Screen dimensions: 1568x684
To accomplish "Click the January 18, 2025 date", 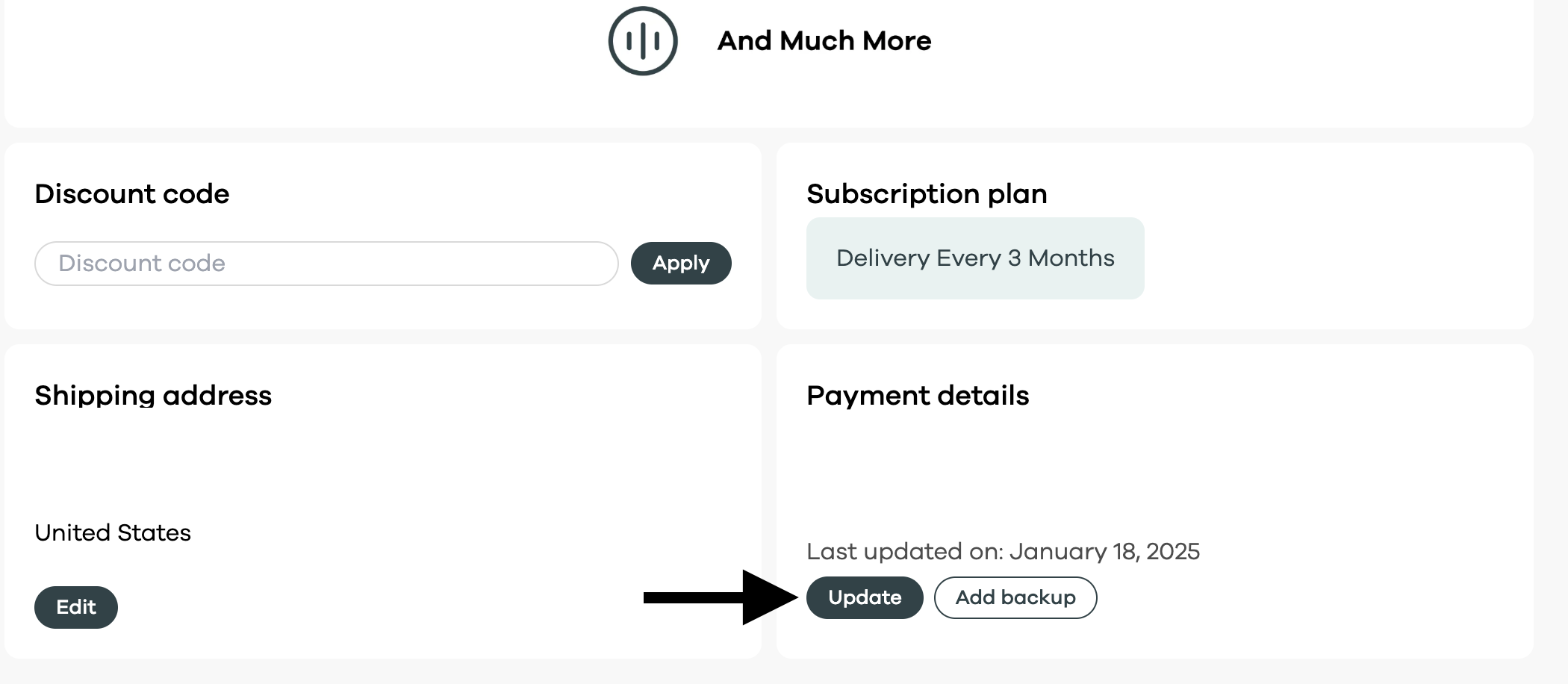I will (1104, 552).
